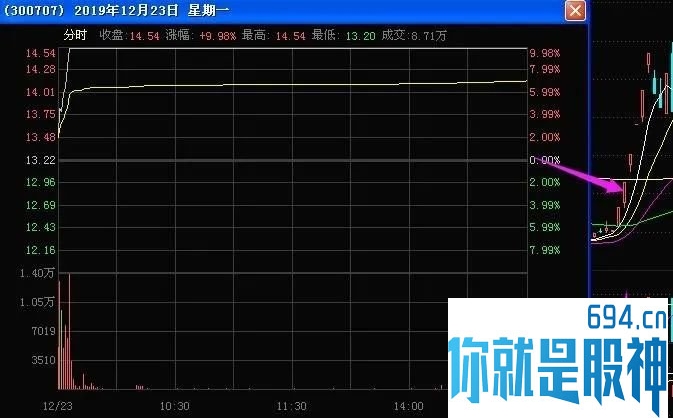Screen dimensions: 673x418
Task: Click price axis label 13.48
Action: coord(41,137)
